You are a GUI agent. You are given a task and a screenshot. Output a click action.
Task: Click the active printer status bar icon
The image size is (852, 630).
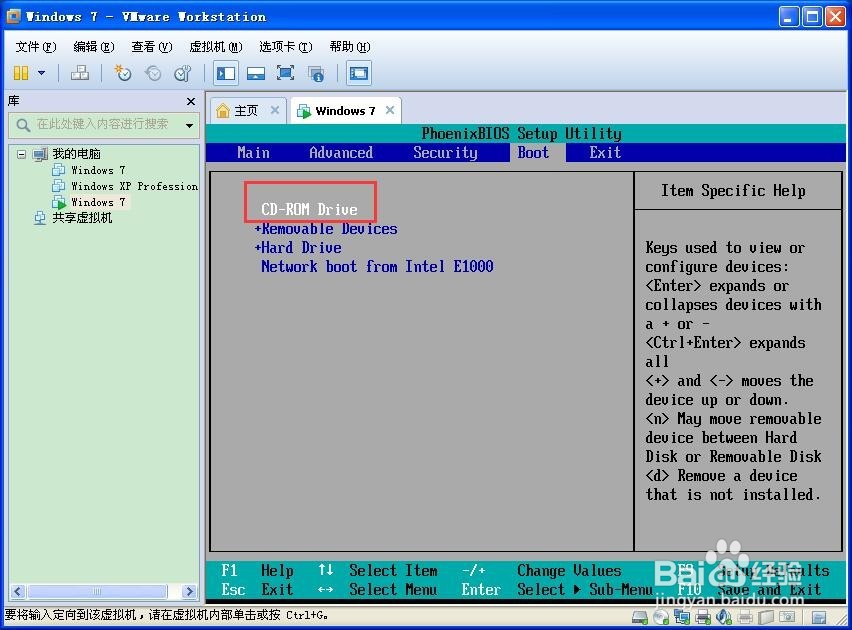[x=703, y=617]
